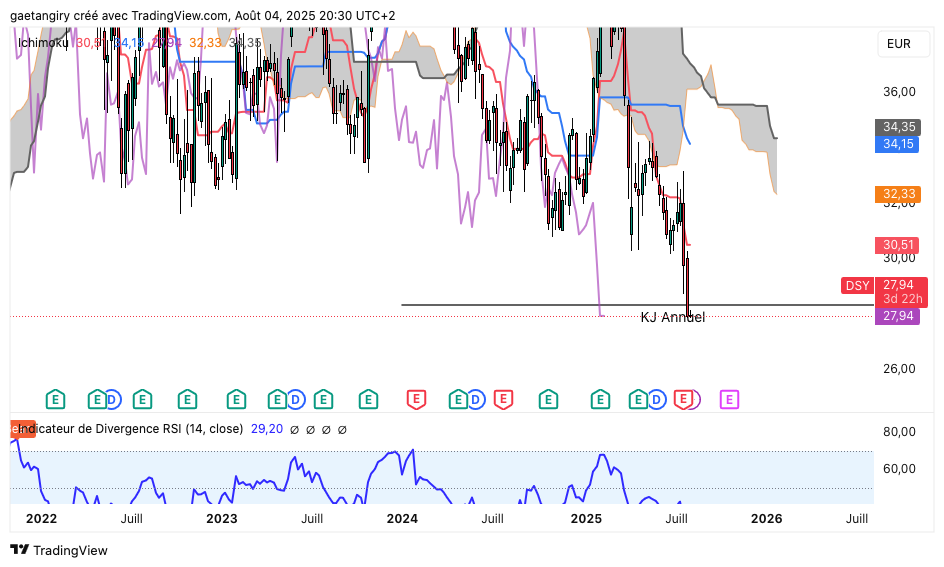Viewport: 944px width, 567px height.
Task: Open the red E earnings marker in early 2024
Action: tap(417, 399)
